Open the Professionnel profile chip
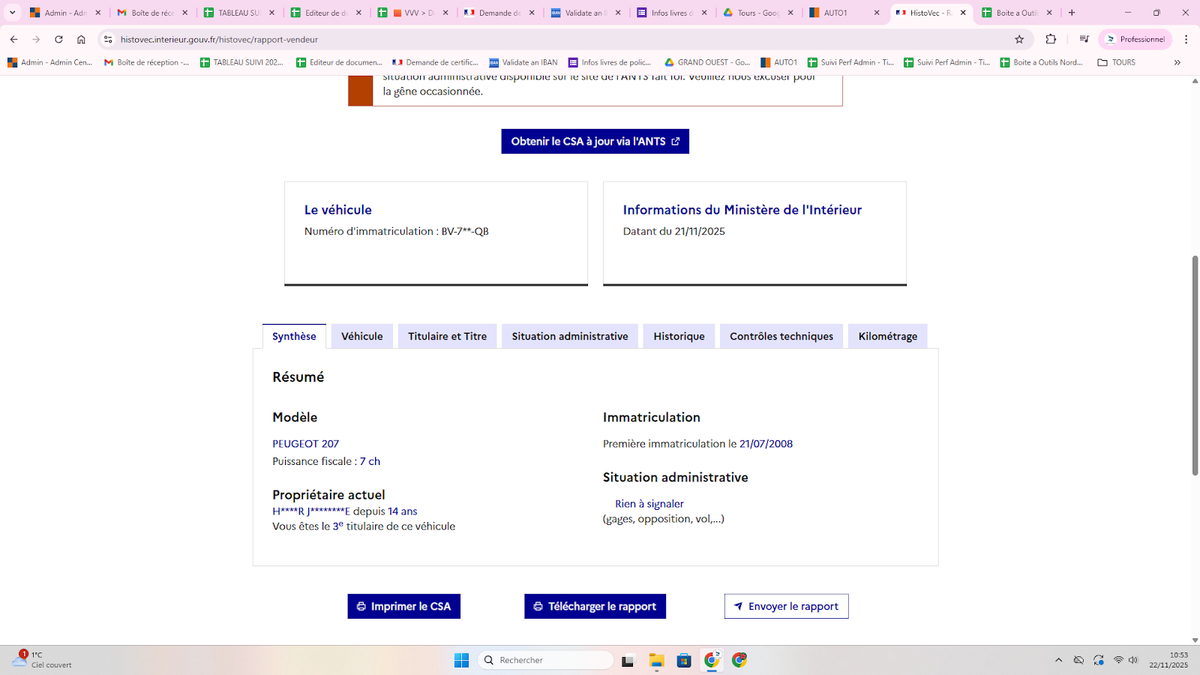 pyautogui.click(x=1135, y=39)
